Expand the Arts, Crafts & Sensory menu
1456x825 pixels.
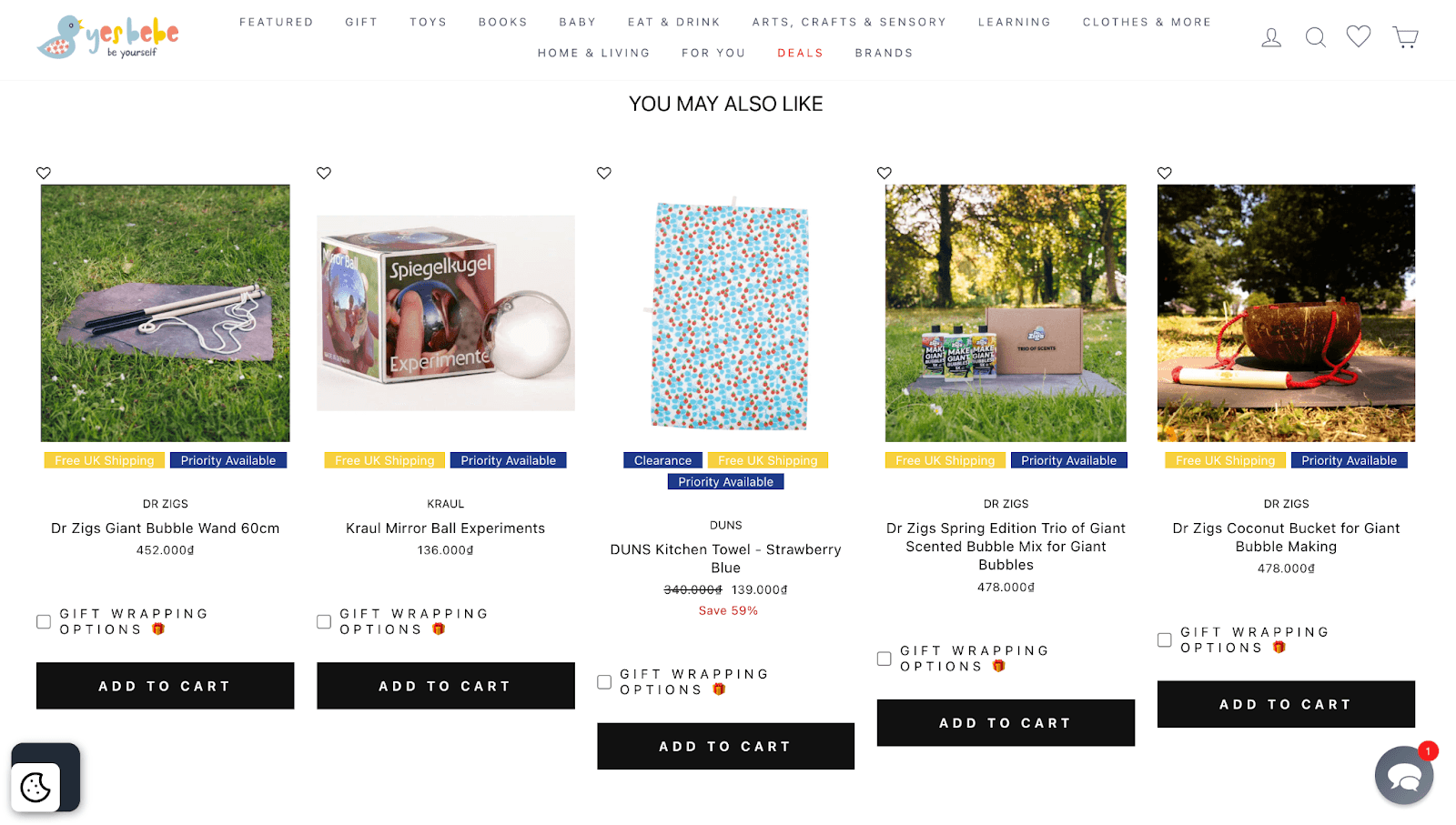pos(849,22)
